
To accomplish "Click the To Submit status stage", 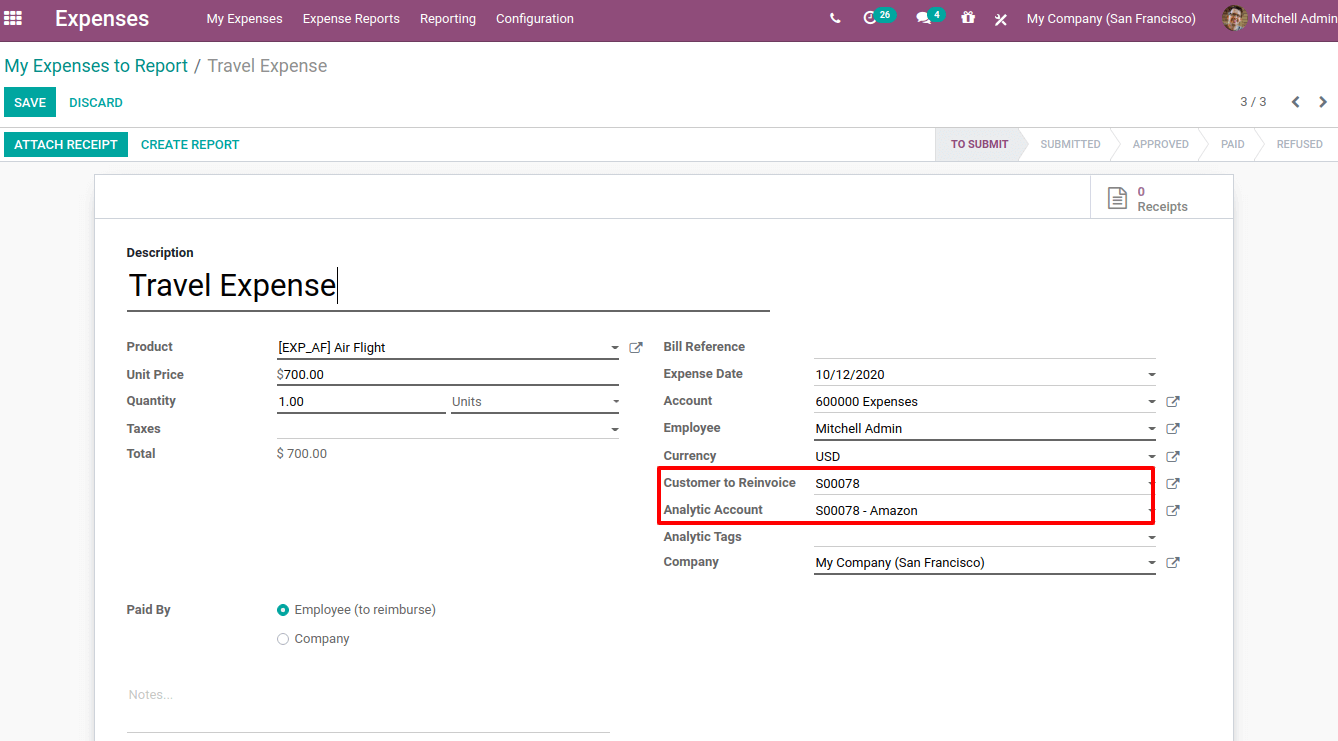I will [x=979, y=144].
